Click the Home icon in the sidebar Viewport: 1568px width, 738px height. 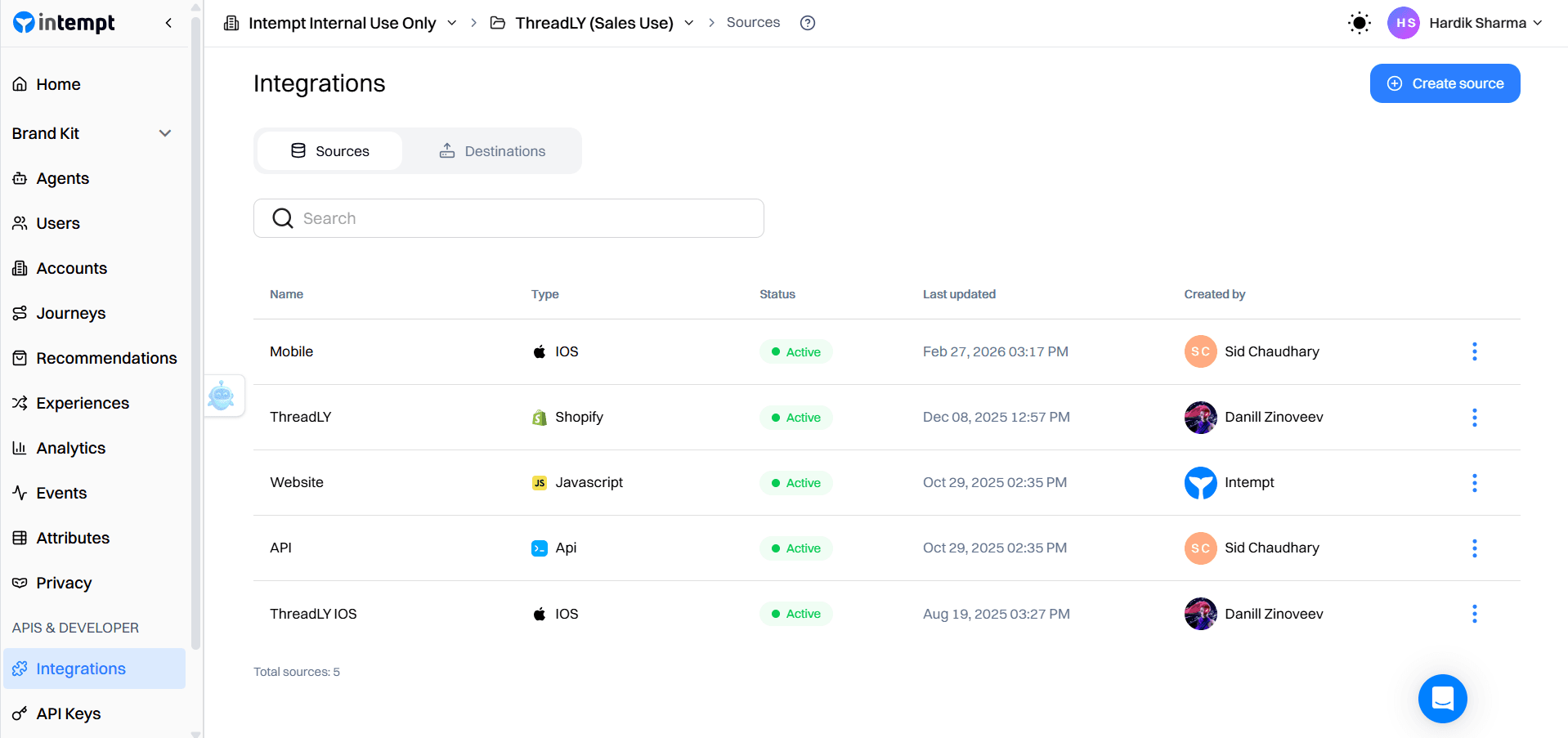[x=20, y=84]
